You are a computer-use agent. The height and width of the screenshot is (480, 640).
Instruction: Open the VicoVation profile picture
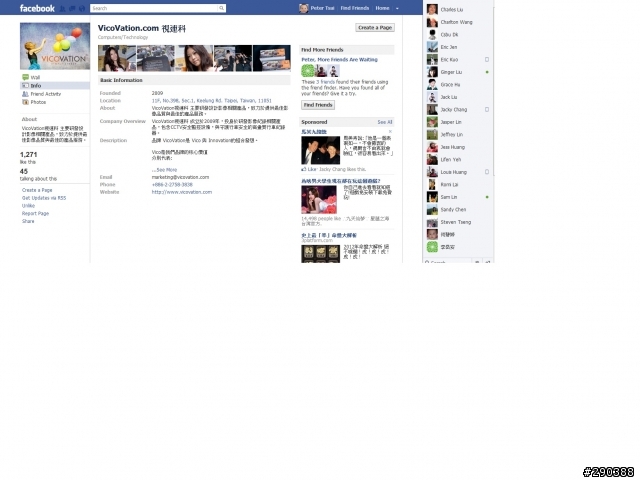(x=55, y=46)
